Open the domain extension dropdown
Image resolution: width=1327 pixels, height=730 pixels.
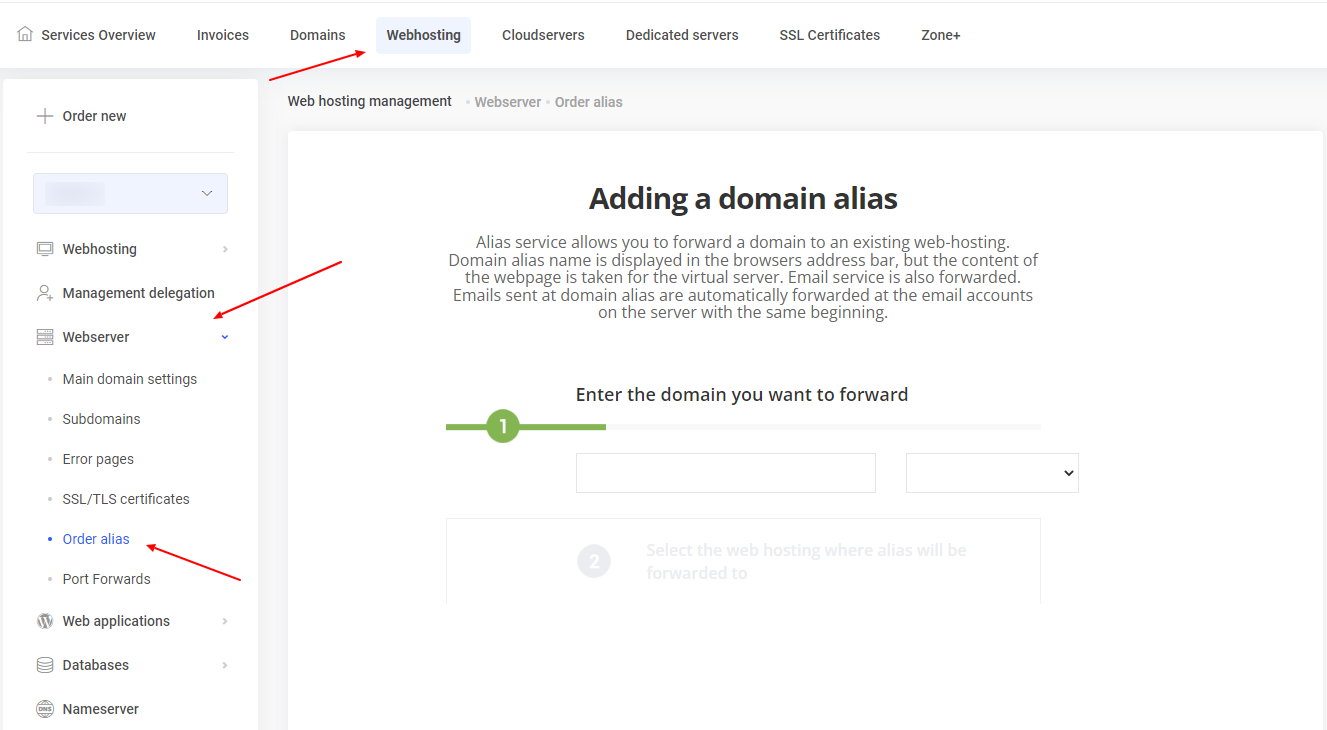[x=991, y=473]
